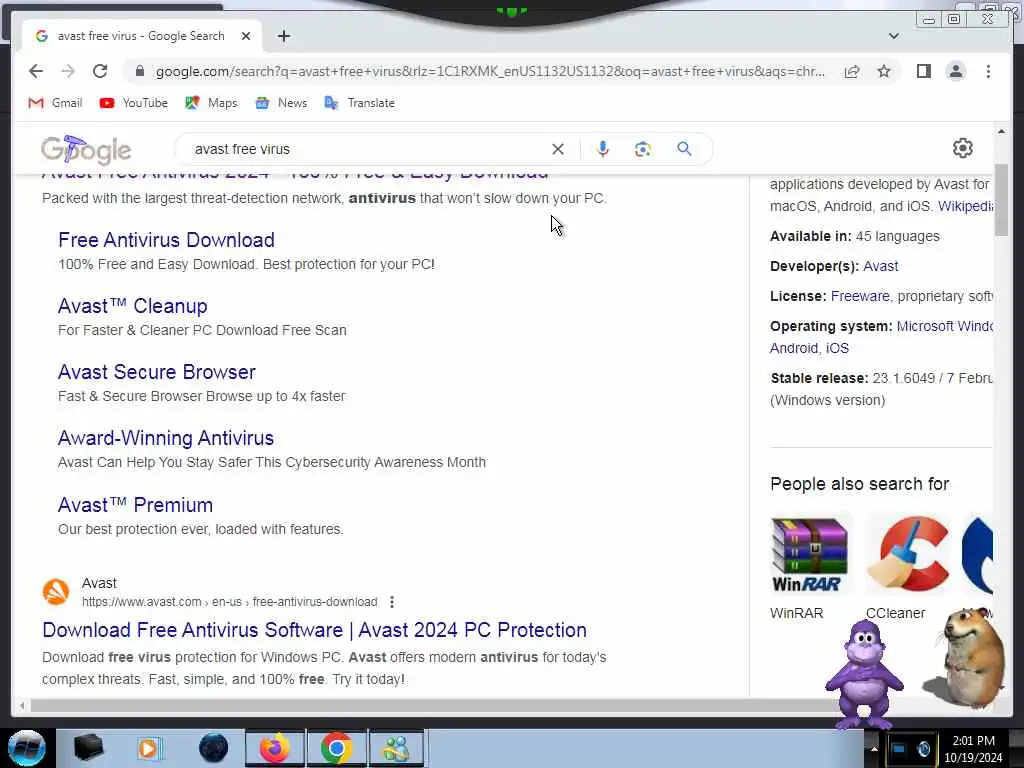Open the Gmail bookmark
1024x768 pixels.
click(x=56, y=103)
